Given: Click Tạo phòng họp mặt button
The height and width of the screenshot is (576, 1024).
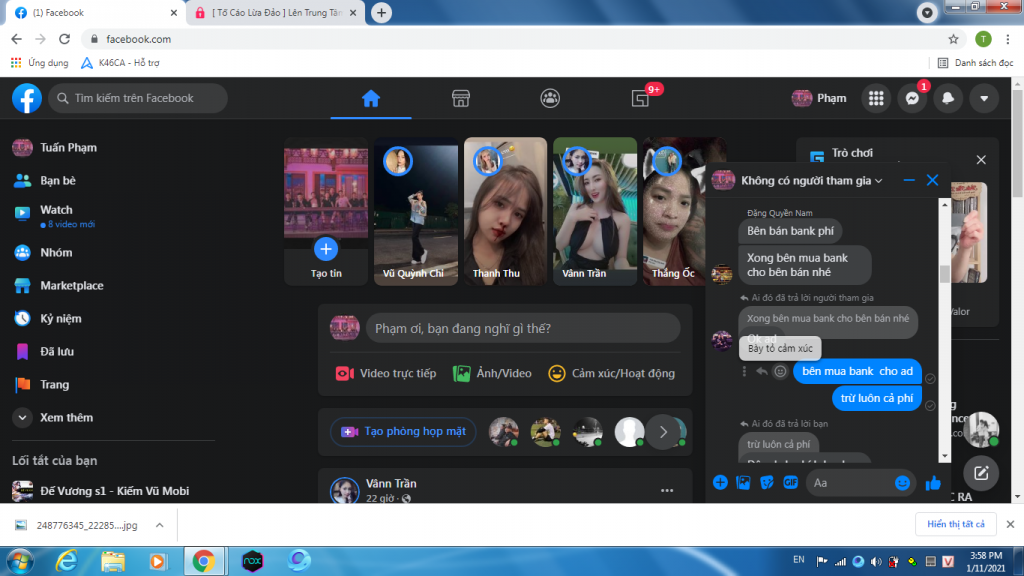Looking at the screenshot, I should click(404, 432).
